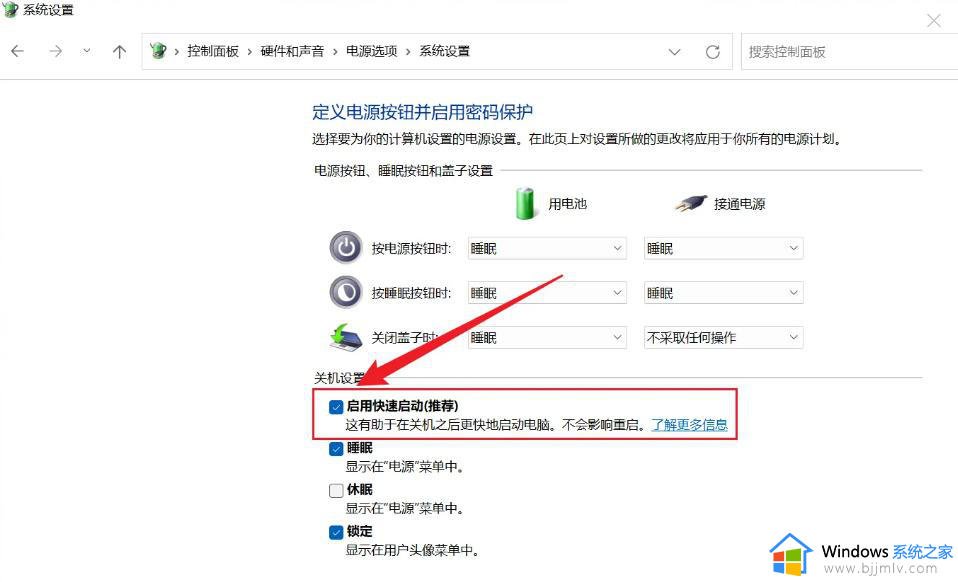958x582 pixels.
Task: Click the forward navigation arrow
Action: (56, 51)
